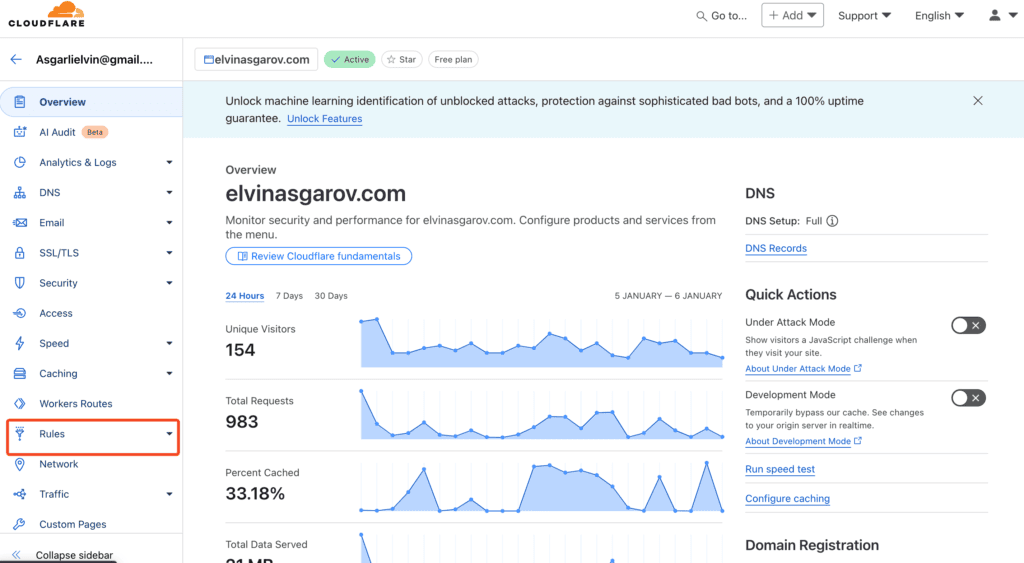Click the Run speed test link
The width and height of the screenshot is (1024, 563).
click(x=780, y=469)
